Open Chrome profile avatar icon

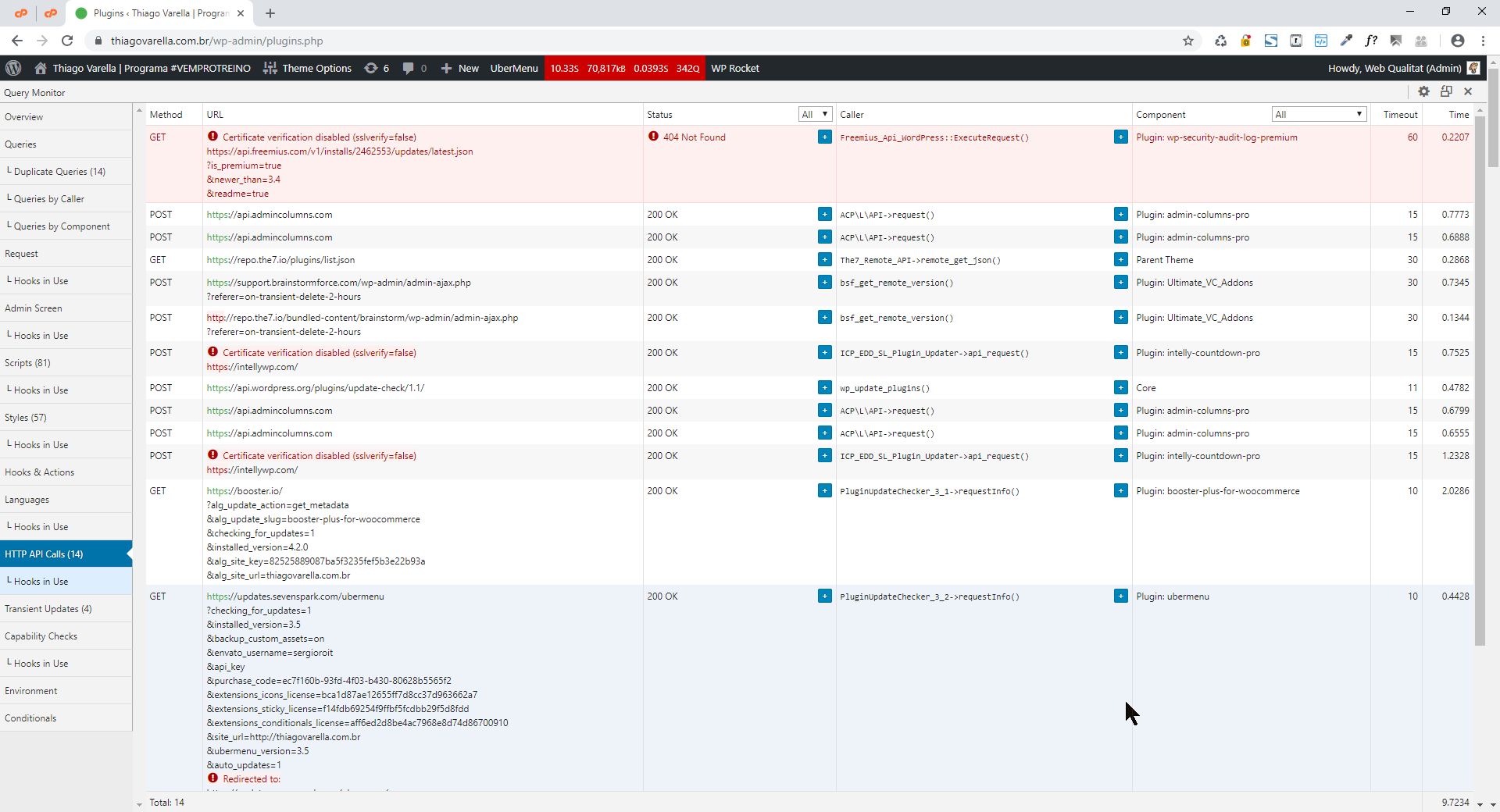(x=1457, y=41)
